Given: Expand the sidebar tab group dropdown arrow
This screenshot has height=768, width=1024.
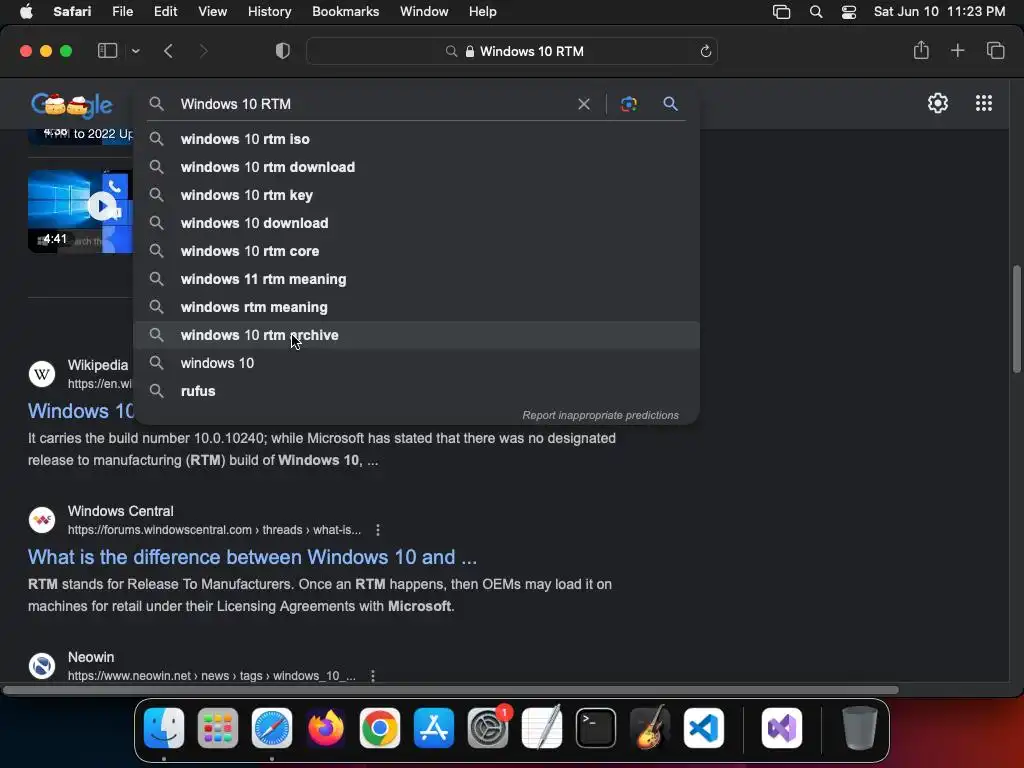Looking at the screenshot, I should [x=135, y=51].
